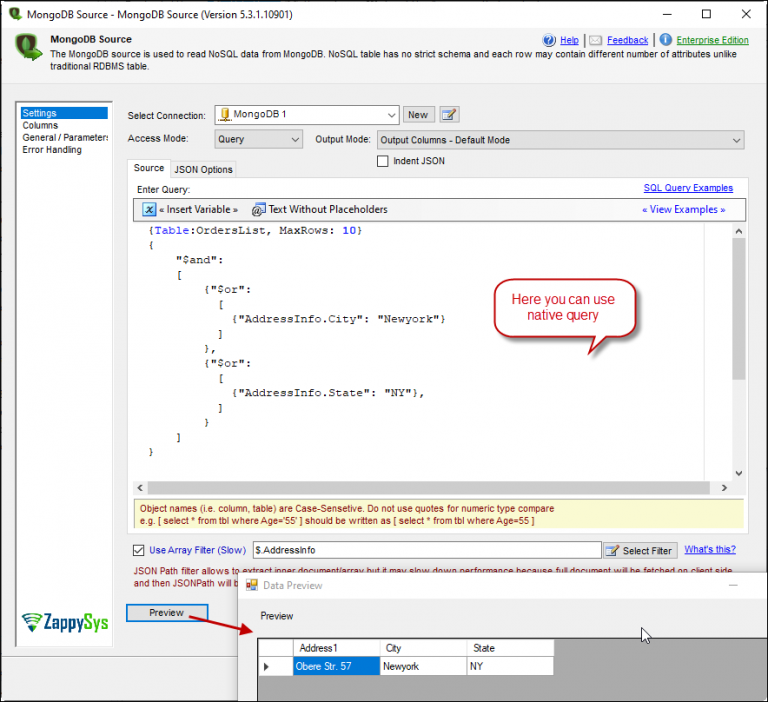Open the Enterprise Edition link
This screenshot has height=702, width=768.
point(712,40)
